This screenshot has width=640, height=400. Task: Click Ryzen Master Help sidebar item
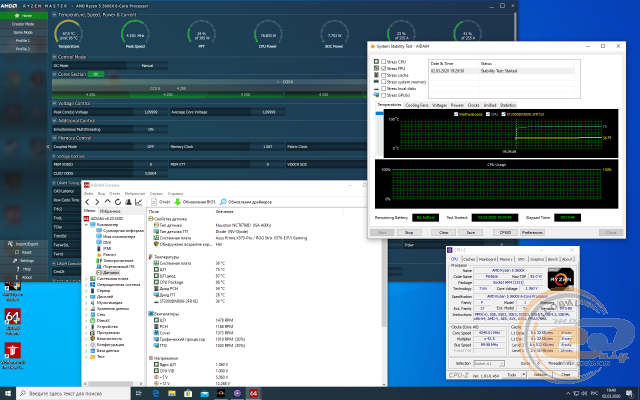click(24, 269)
